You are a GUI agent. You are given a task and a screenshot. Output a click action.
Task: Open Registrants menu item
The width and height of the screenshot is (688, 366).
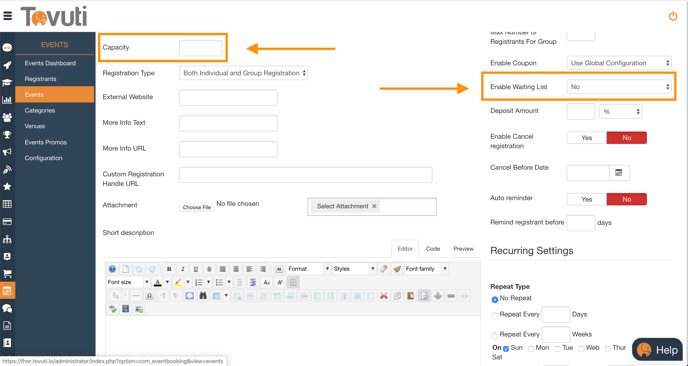[40, 79]
